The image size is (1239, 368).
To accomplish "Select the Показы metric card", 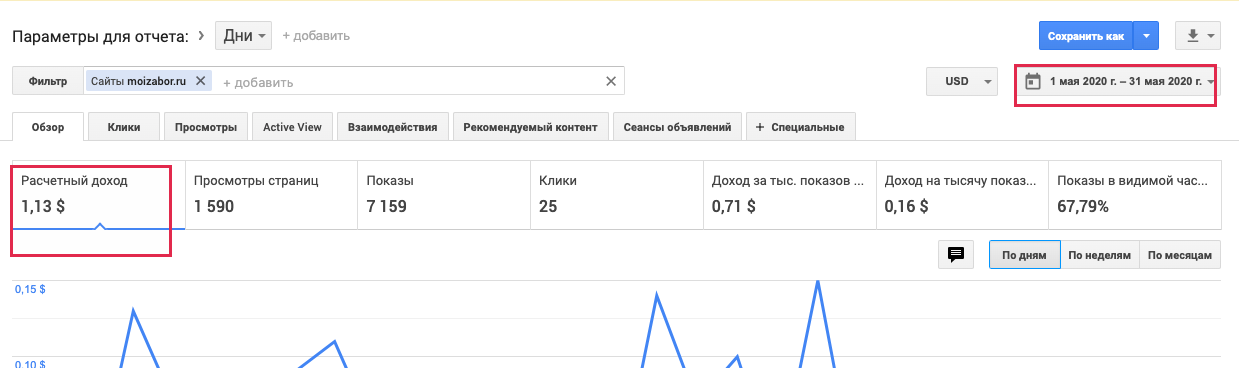I will coord(444,195).
